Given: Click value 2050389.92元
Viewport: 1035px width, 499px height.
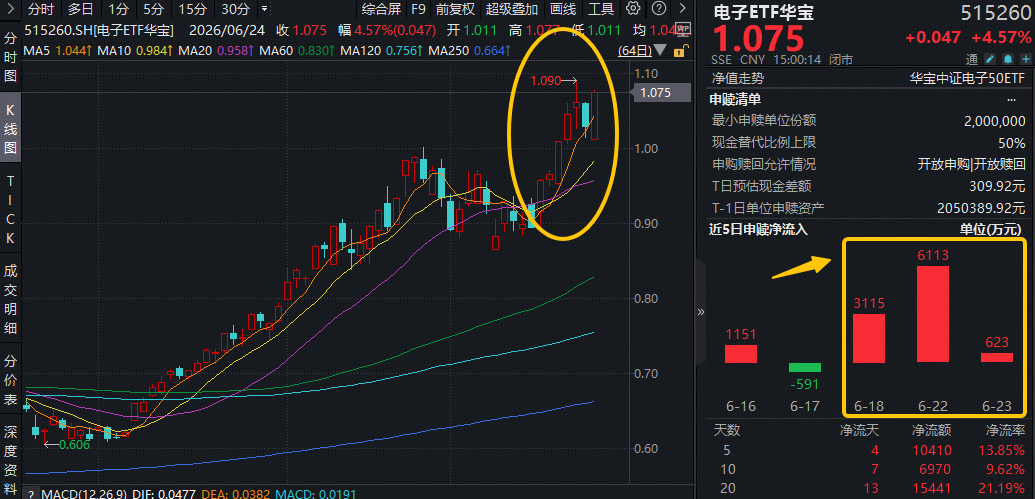Looking at the screenshot, I should point(982,208).
